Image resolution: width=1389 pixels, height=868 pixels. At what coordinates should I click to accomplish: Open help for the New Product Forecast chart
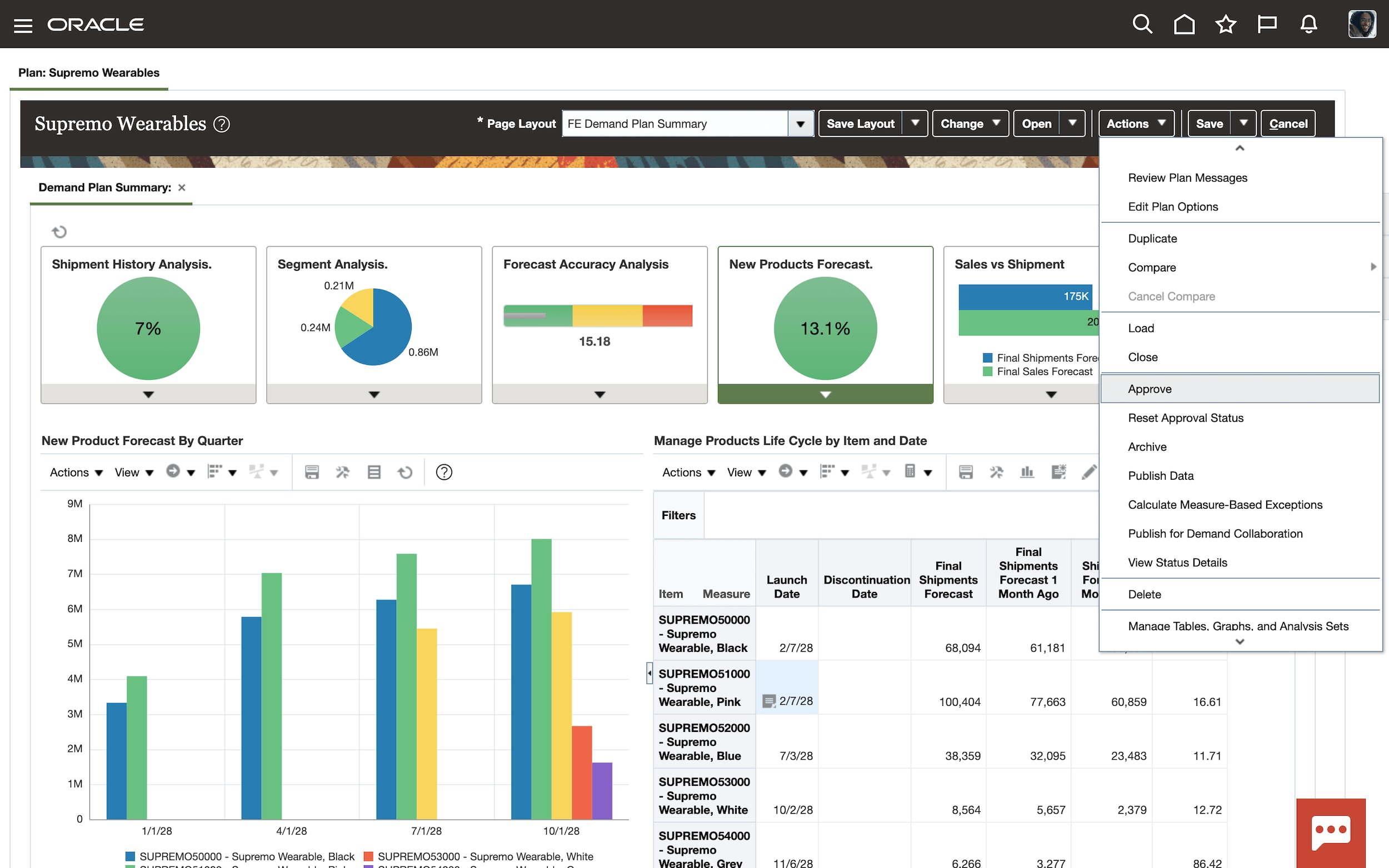[x=443, y=472]
